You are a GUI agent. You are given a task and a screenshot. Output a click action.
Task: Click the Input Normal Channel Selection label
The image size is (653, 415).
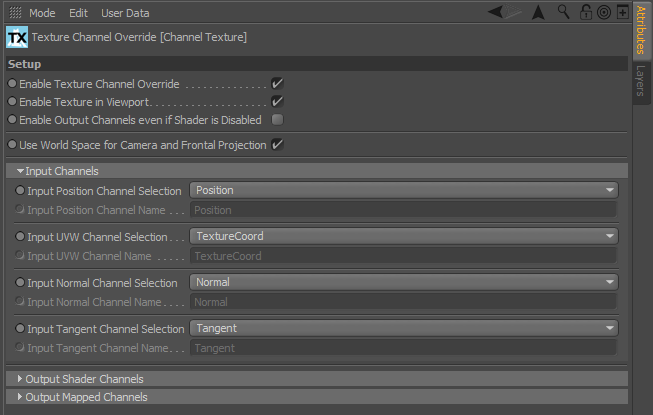click(x=102, y=283)
